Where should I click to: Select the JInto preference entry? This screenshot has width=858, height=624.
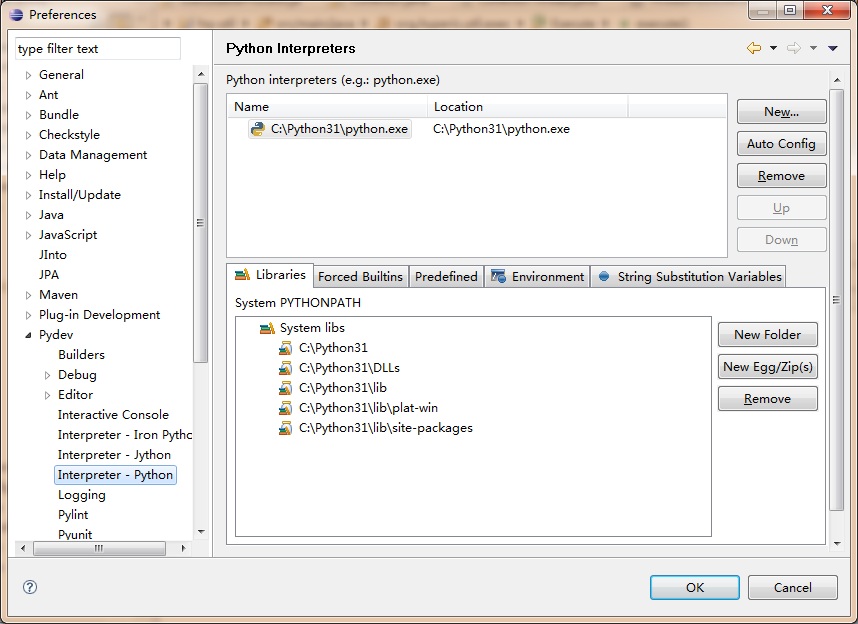(x=53, y=255)
